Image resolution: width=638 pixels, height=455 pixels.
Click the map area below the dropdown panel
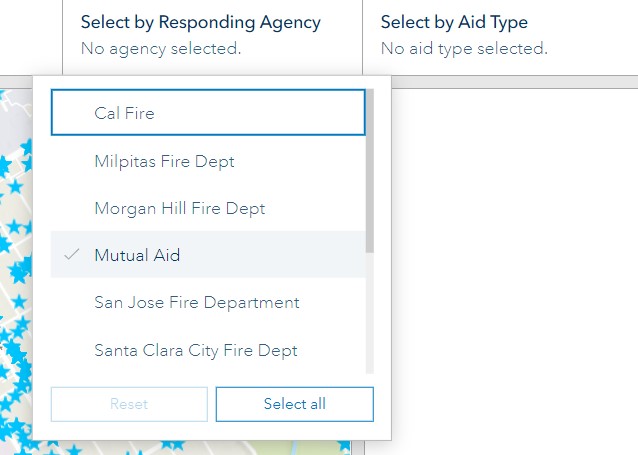(x=200, y=448)
